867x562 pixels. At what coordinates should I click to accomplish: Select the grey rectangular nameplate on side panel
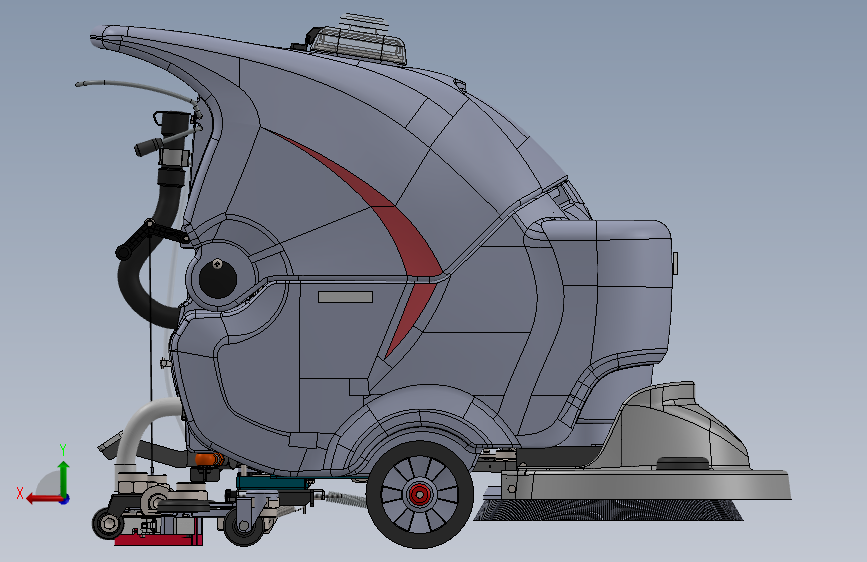coord(345,297)
